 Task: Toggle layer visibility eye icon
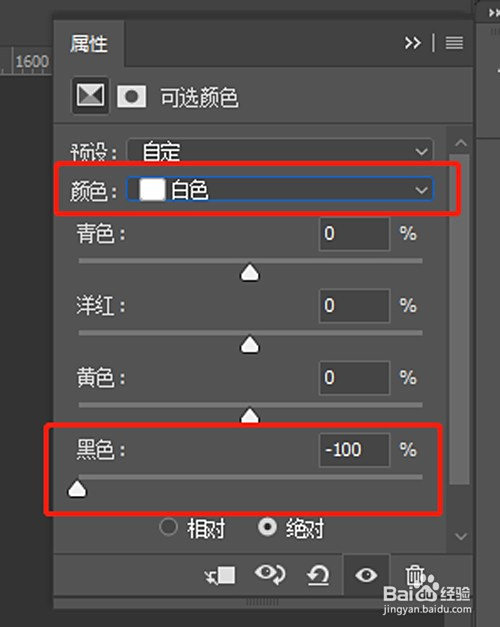[366, 575]
